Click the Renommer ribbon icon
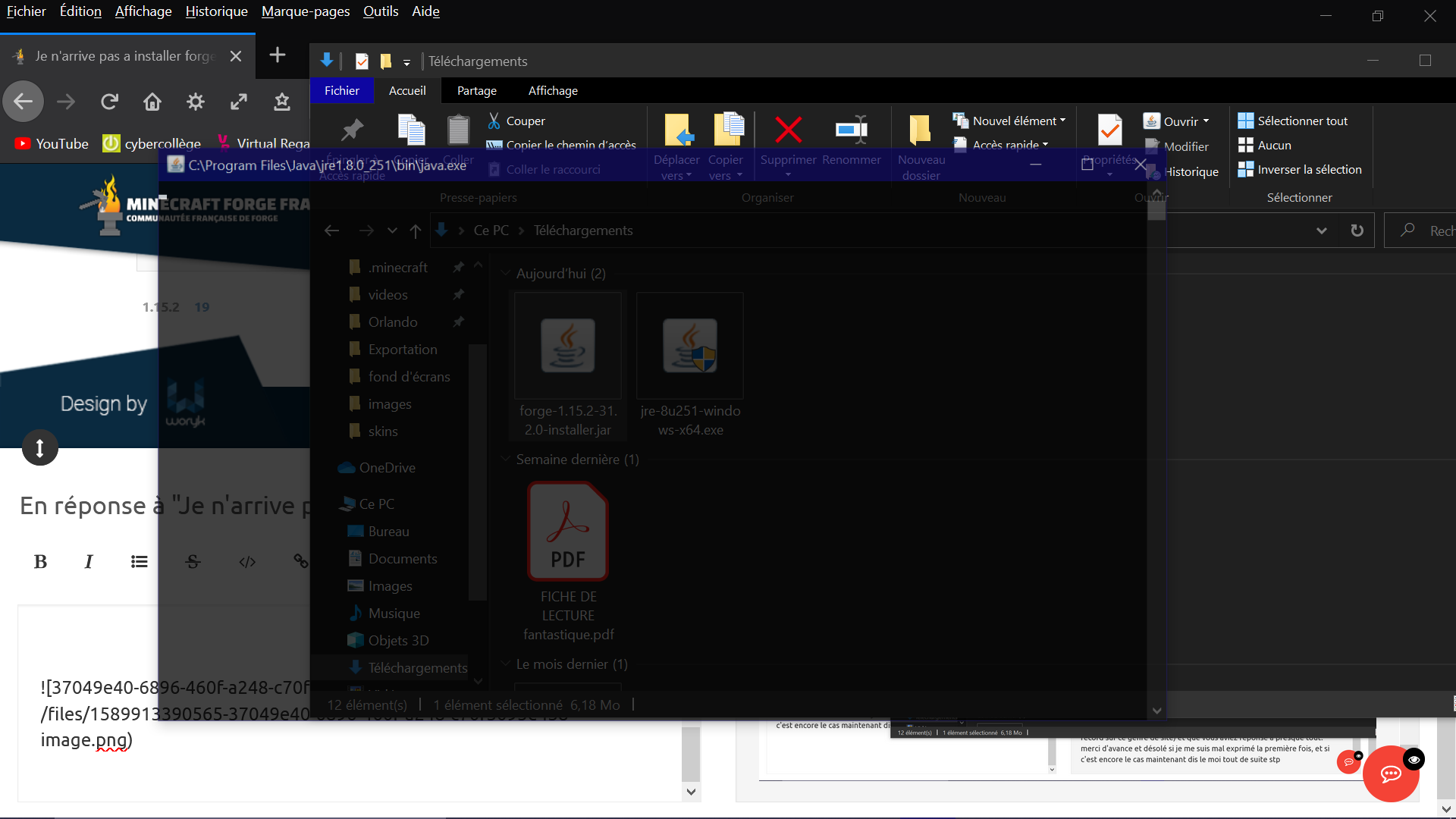The height and width of the screenshot is (819, 1456). [x=851, y=130]
